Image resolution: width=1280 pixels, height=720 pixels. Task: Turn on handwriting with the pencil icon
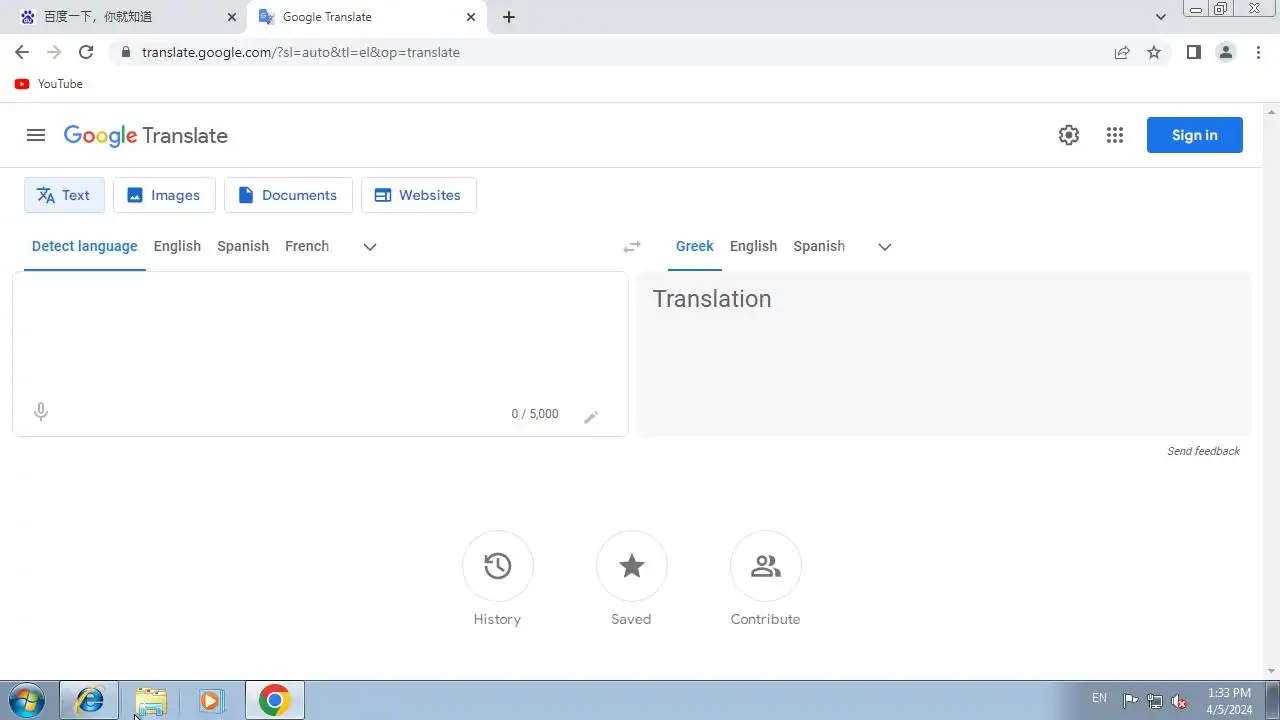coord(591,417)
